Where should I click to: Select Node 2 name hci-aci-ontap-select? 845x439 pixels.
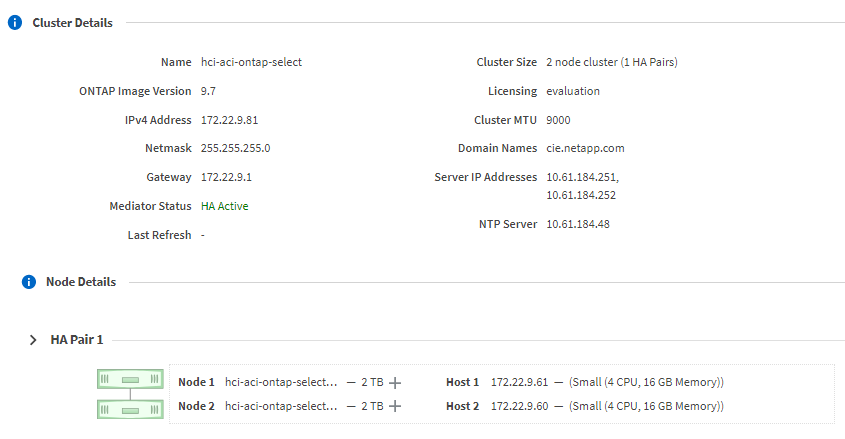[282, 406]
